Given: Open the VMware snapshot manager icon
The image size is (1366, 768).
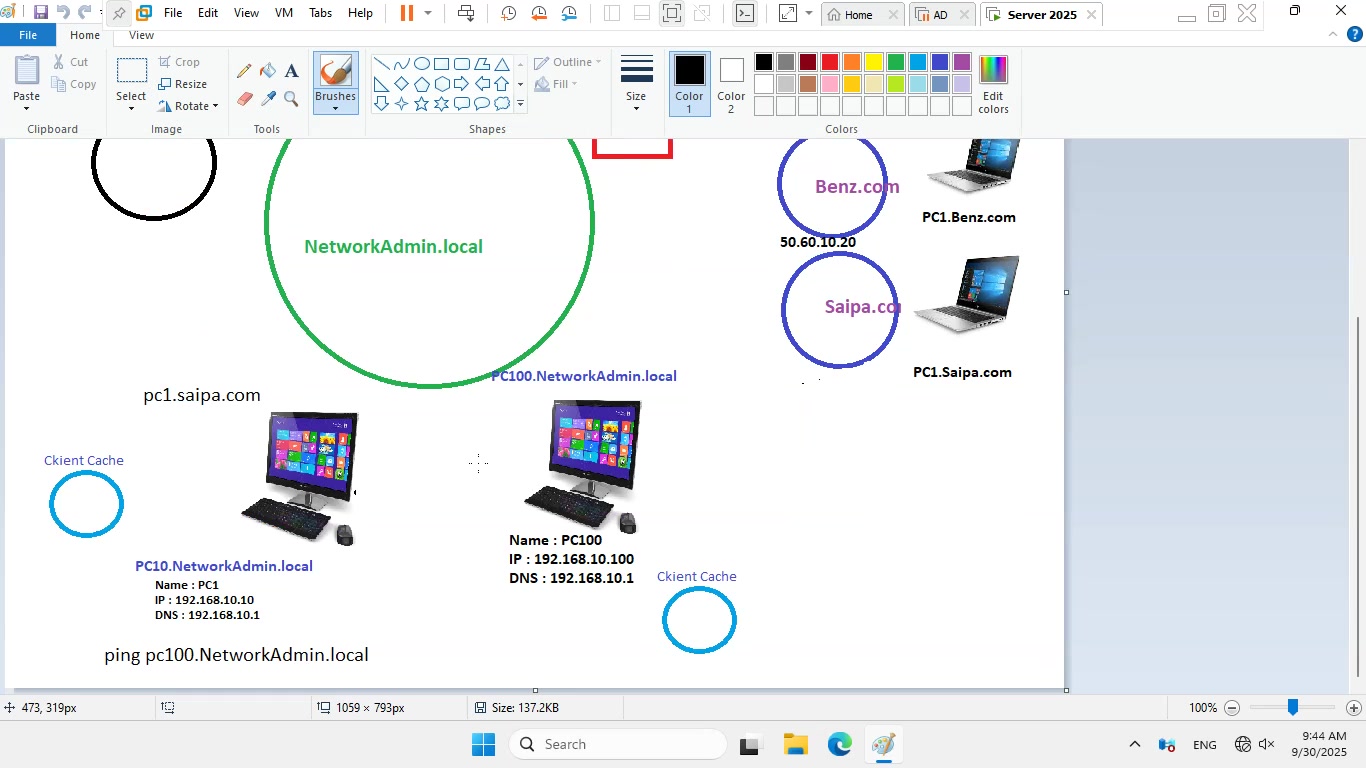Looking at the screenshot, I should coord(569,13).
